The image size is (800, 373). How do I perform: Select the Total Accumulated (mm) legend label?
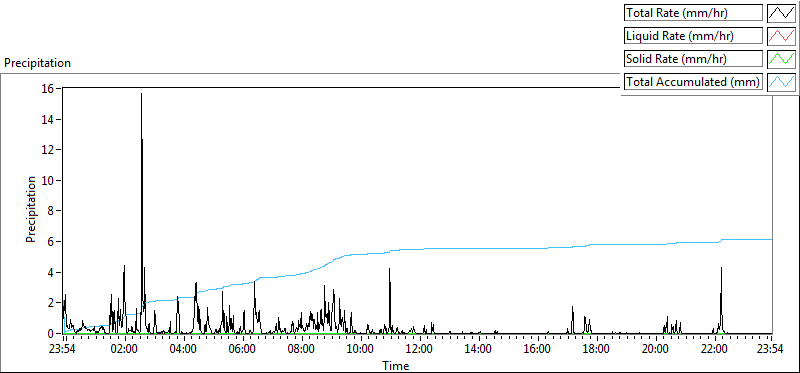(x=693, y=81)
